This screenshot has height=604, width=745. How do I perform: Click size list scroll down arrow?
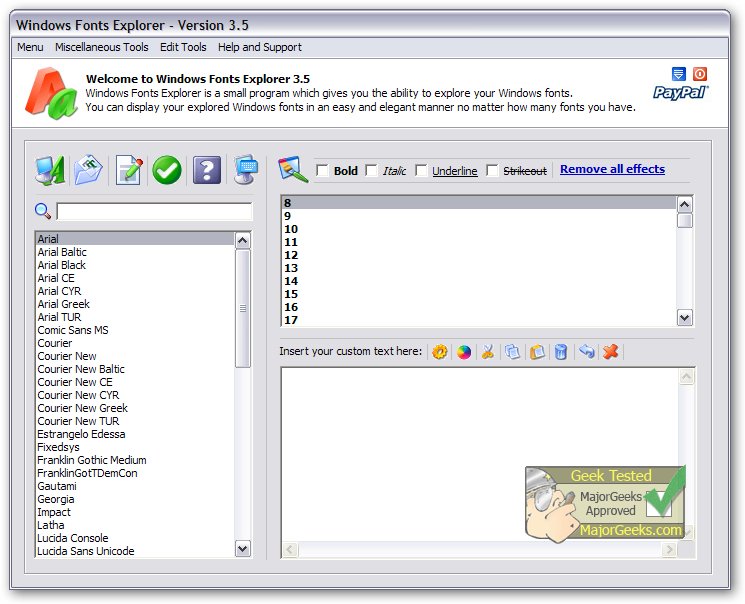coord(684,317)
